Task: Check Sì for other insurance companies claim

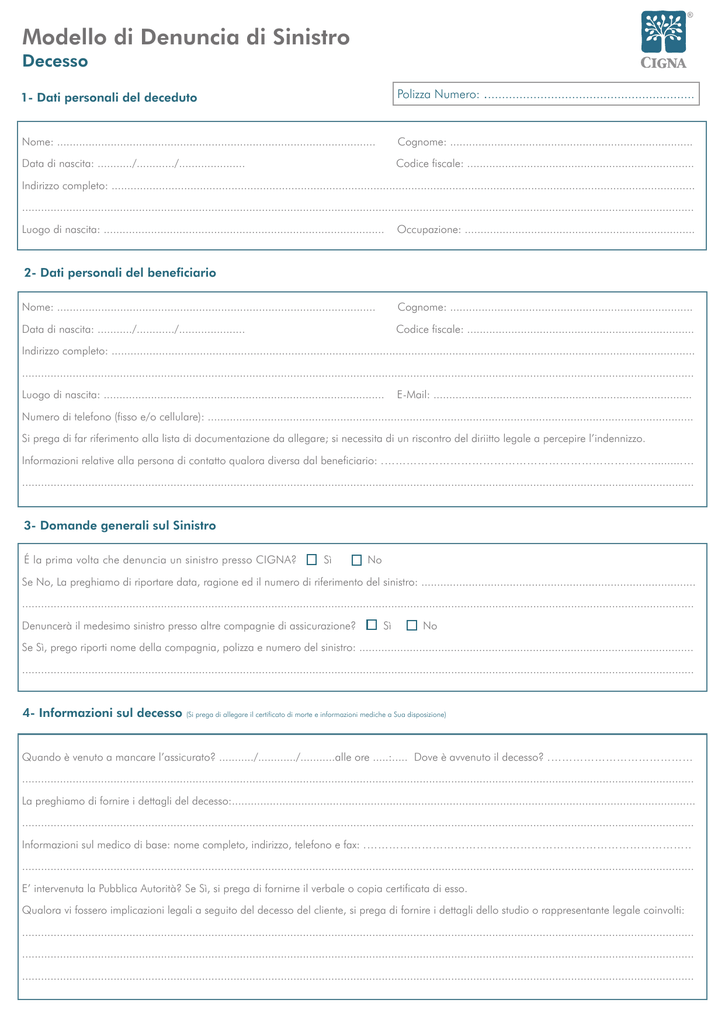Action: click(x=372, y=625)
